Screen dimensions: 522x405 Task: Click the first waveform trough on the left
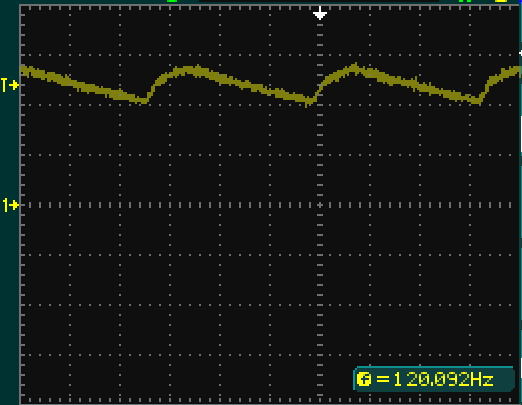click(x=143, y=100)
